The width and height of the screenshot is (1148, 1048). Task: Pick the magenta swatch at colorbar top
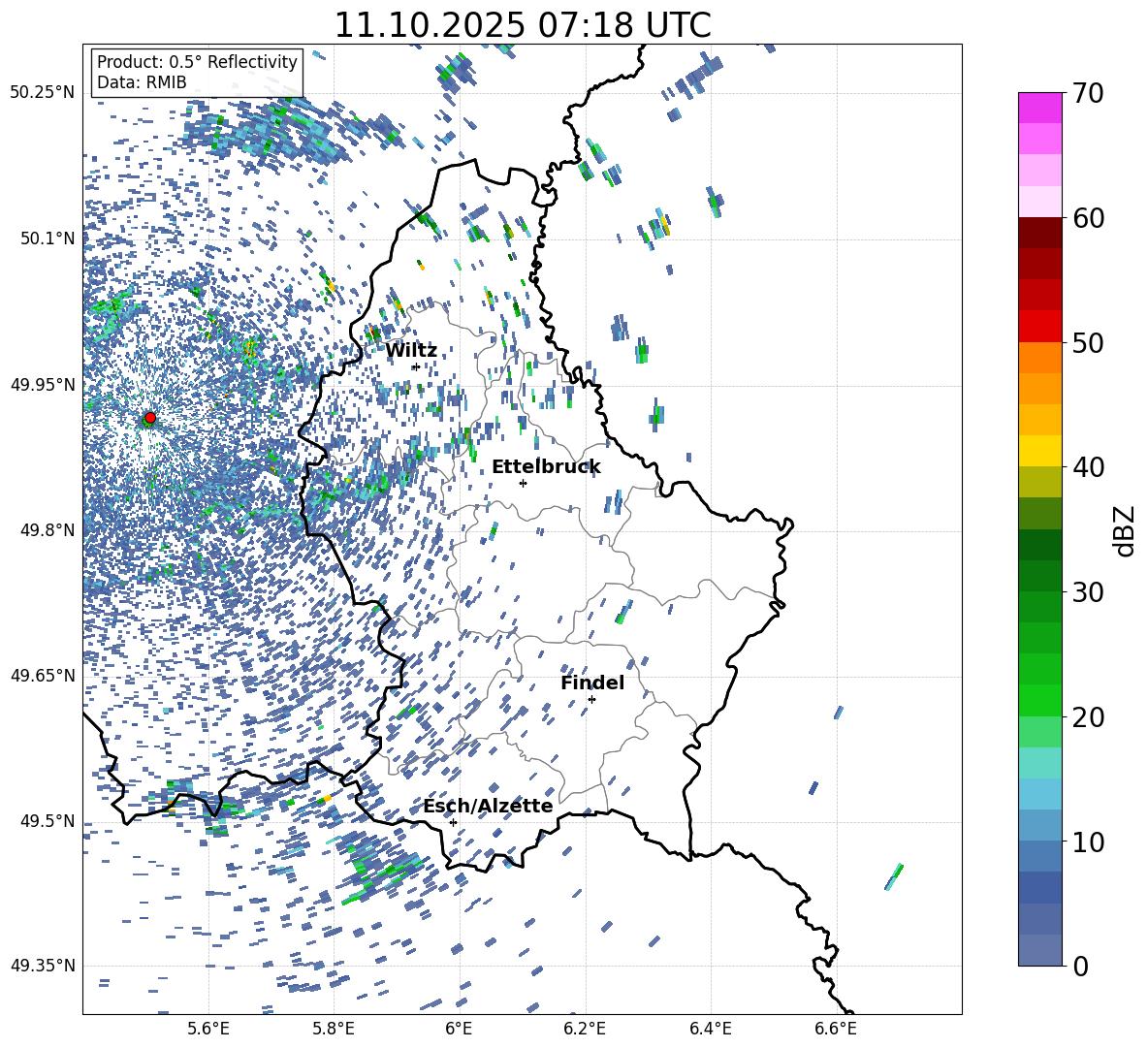(1040, 108)
